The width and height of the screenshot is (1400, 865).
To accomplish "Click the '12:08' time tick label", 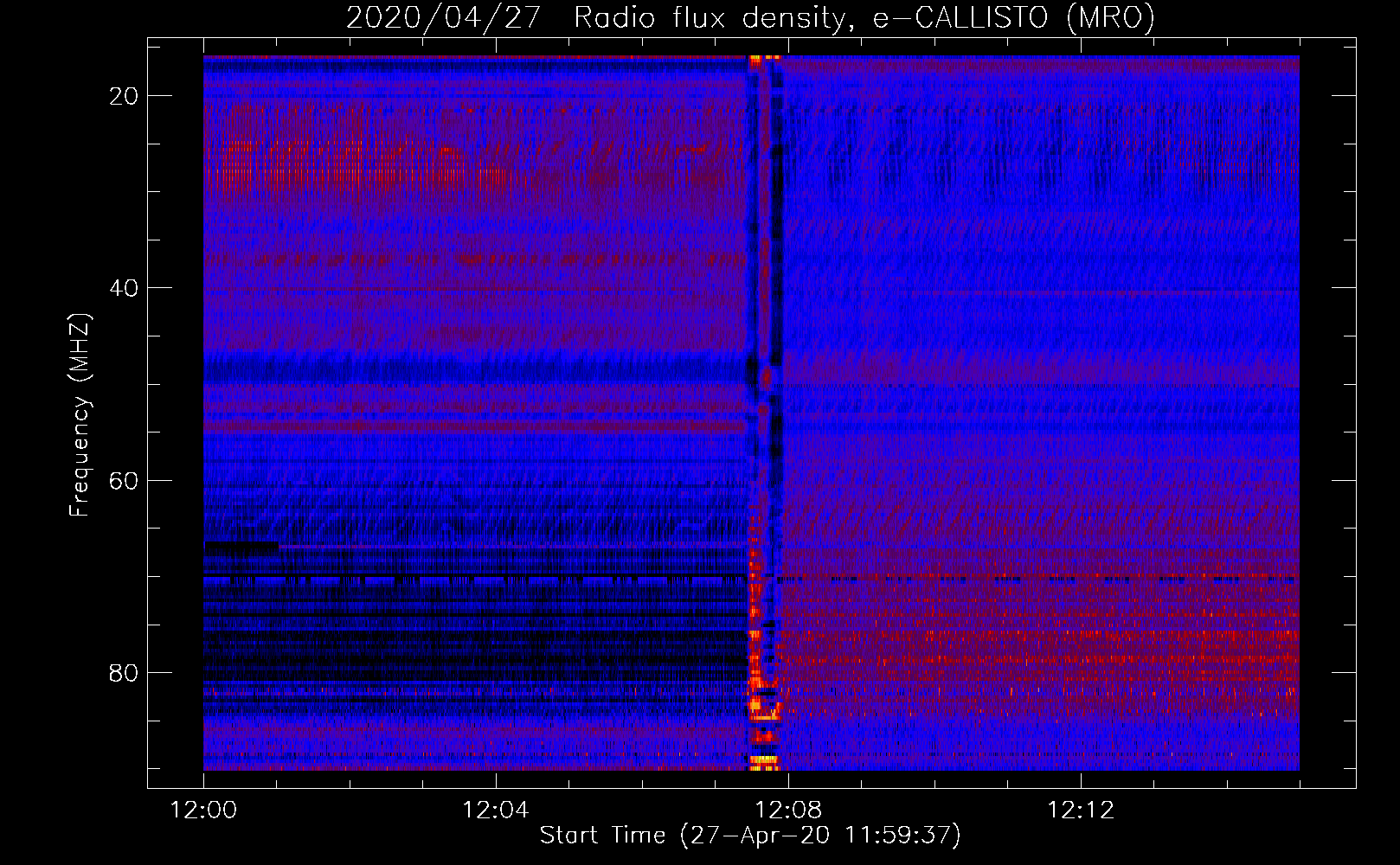I will (788, 811).
